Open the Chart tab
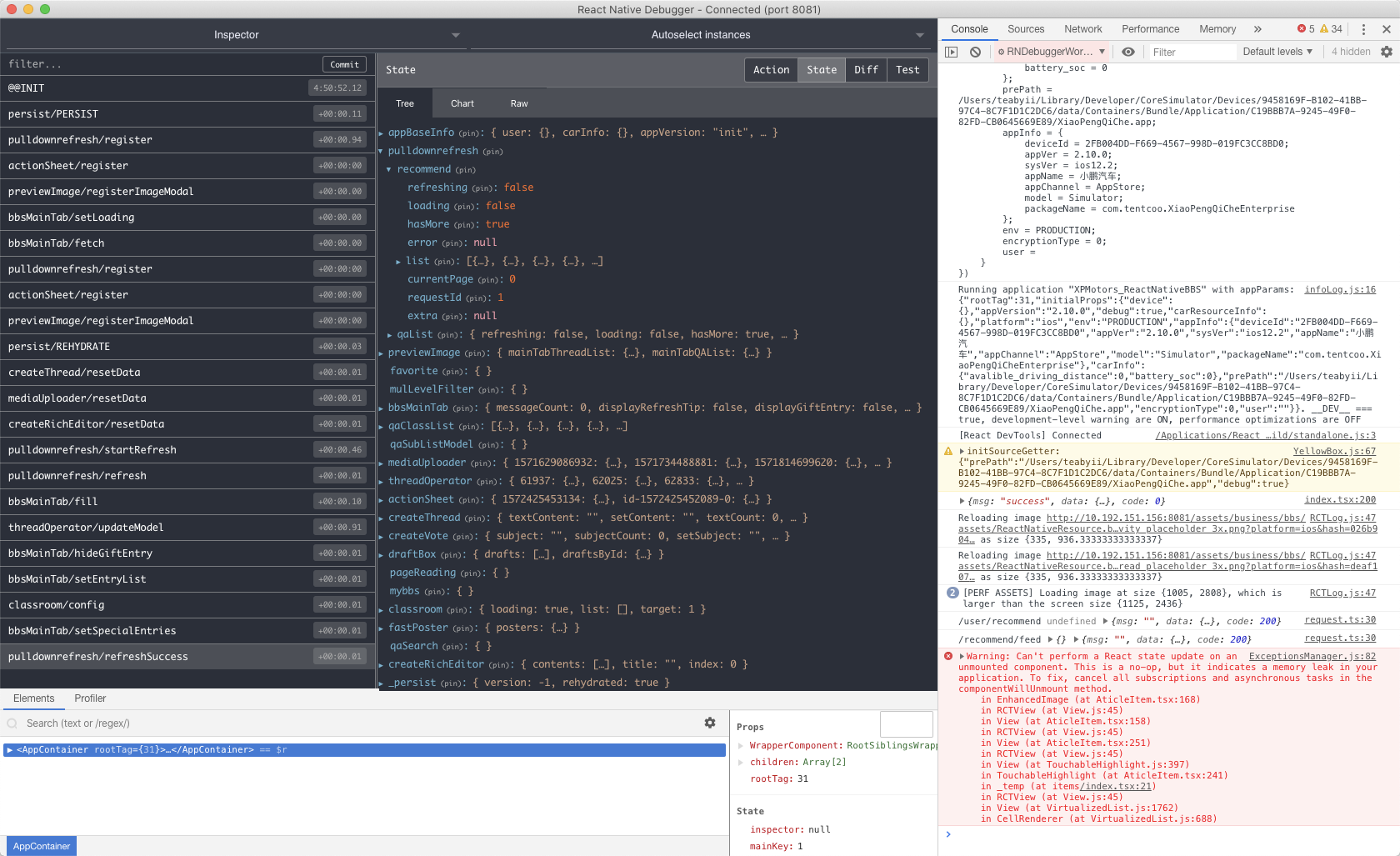Image resolution: width=1400 pixels, height=856 pixels. (x=462, y=103)
